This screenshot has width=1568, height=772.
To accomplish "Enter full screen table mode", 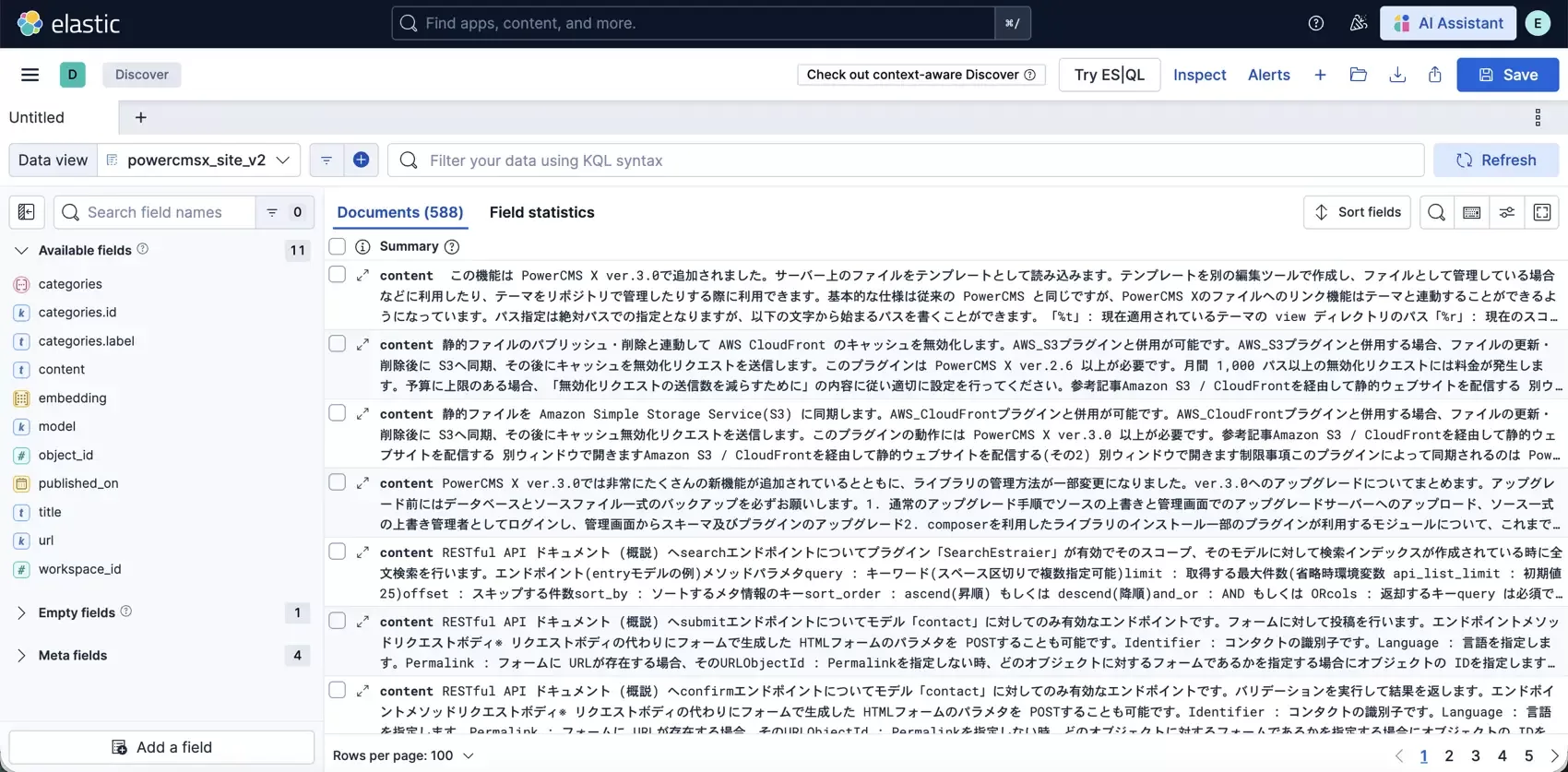I will click(x=1542, y=212).
